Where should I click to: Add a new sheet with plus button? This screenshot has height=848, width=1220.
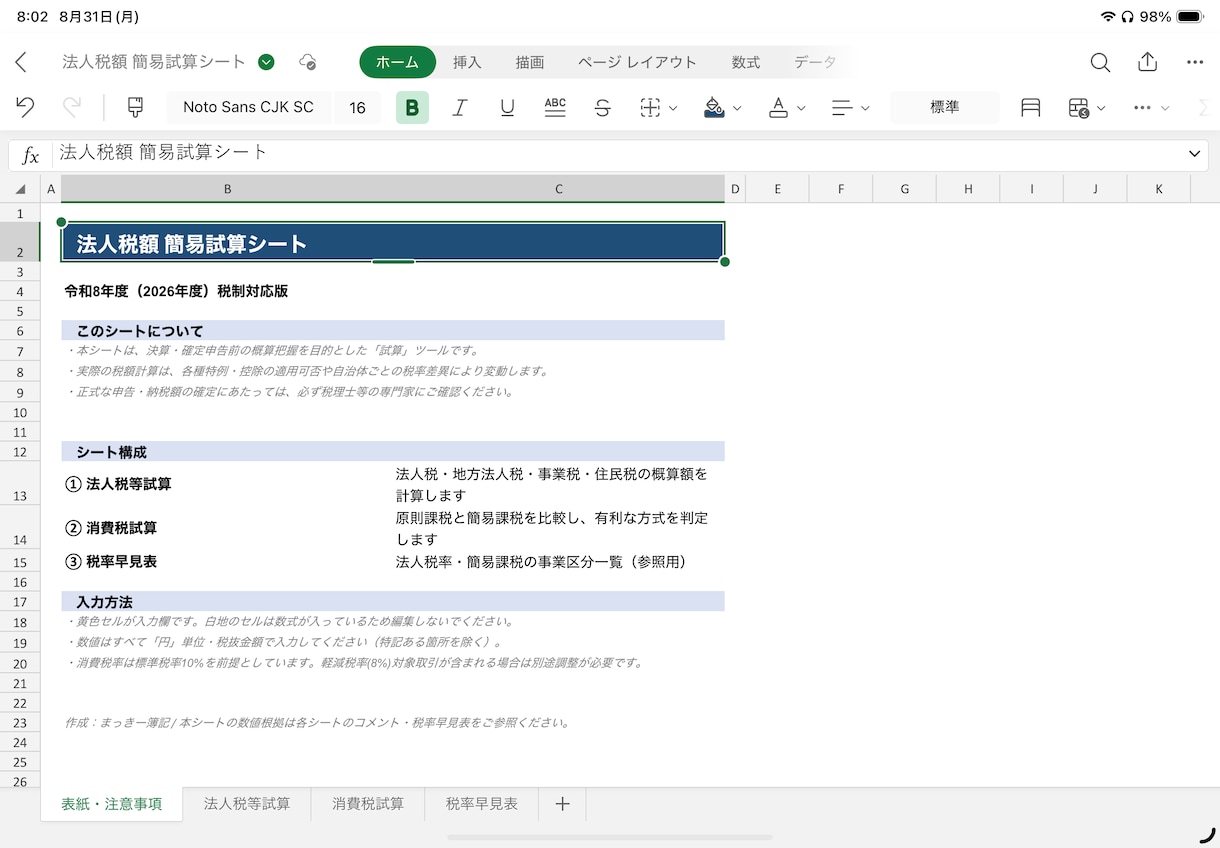coord(562,804)
